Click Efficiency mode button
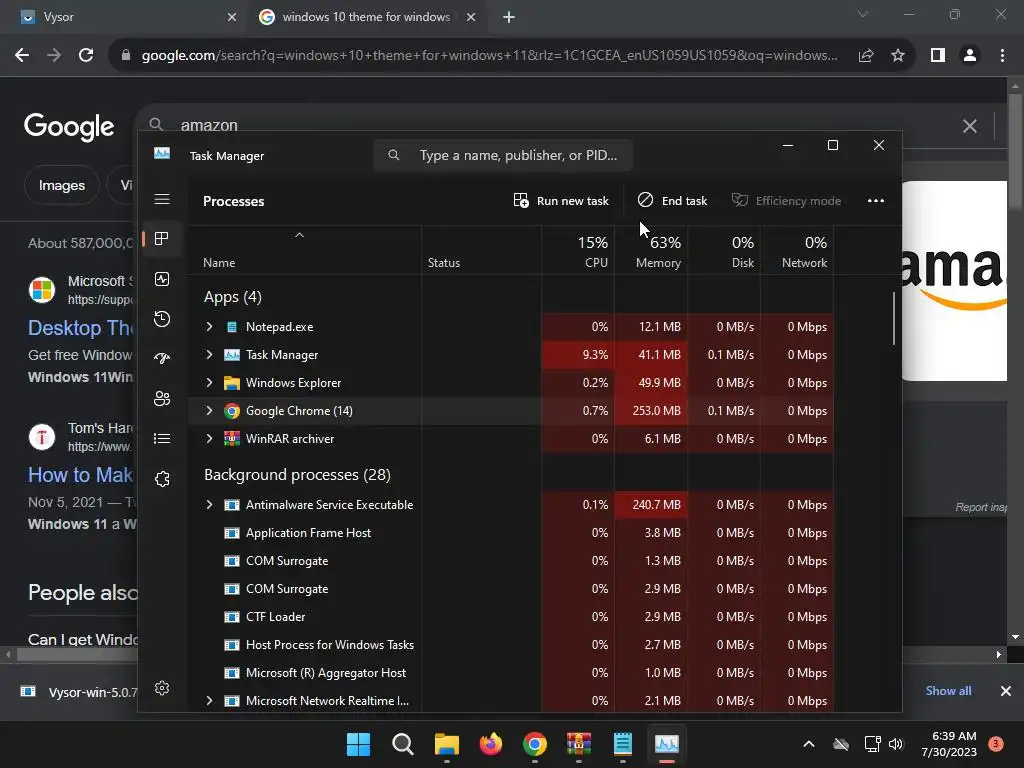Screen dimensions: 1024x768 click(786, 200)
